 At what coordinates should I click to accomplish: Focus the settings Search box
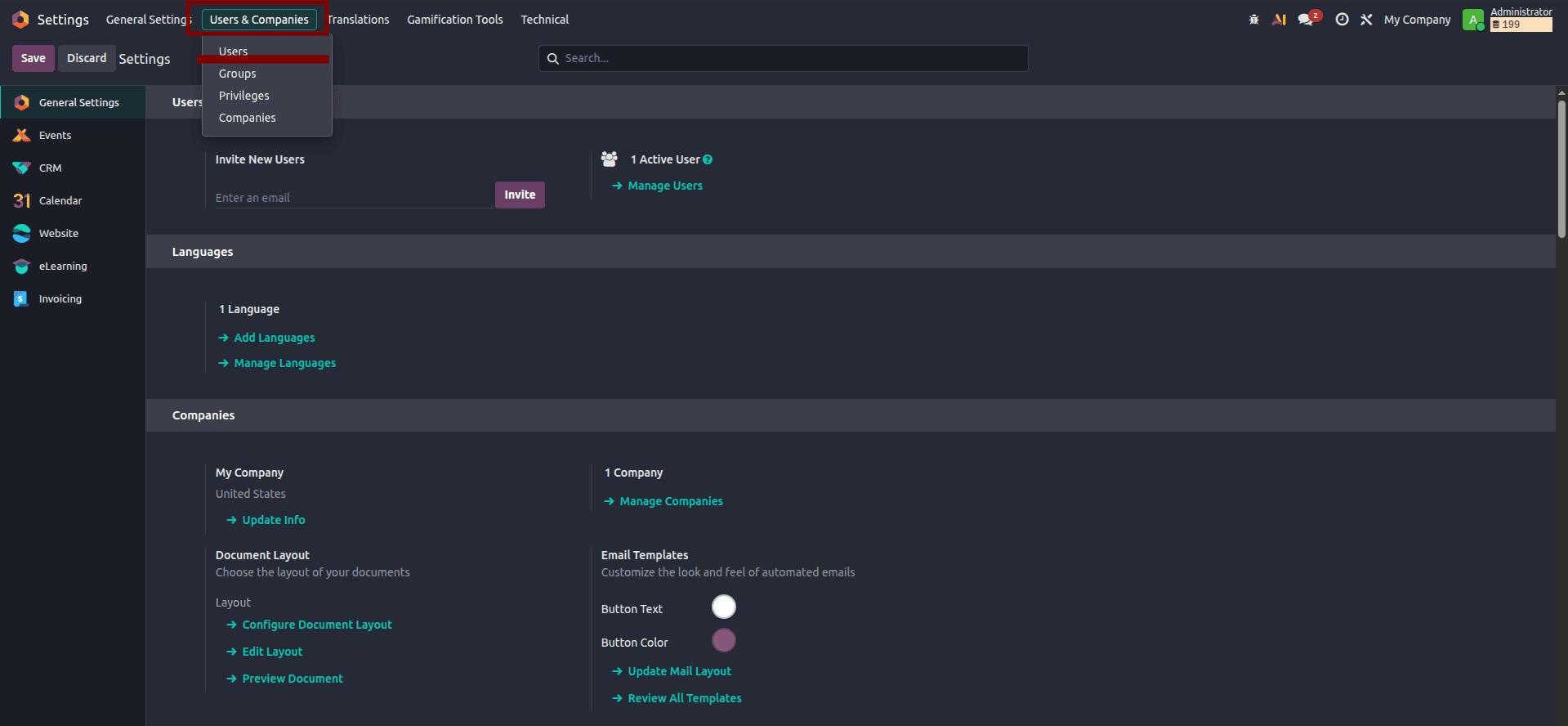(x=783, y=58)
